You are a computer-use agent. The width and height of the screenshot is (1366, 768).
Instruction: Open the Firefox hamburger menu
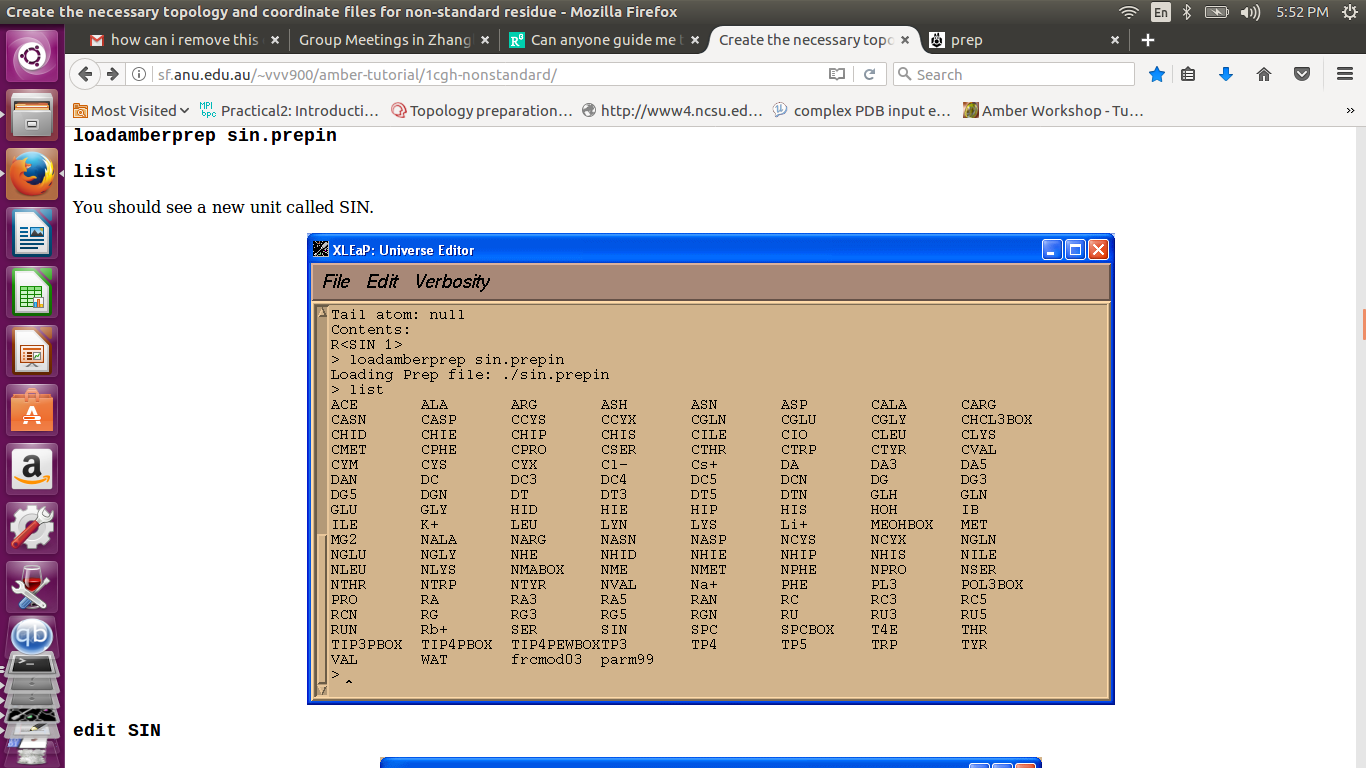pos(1345,74)
